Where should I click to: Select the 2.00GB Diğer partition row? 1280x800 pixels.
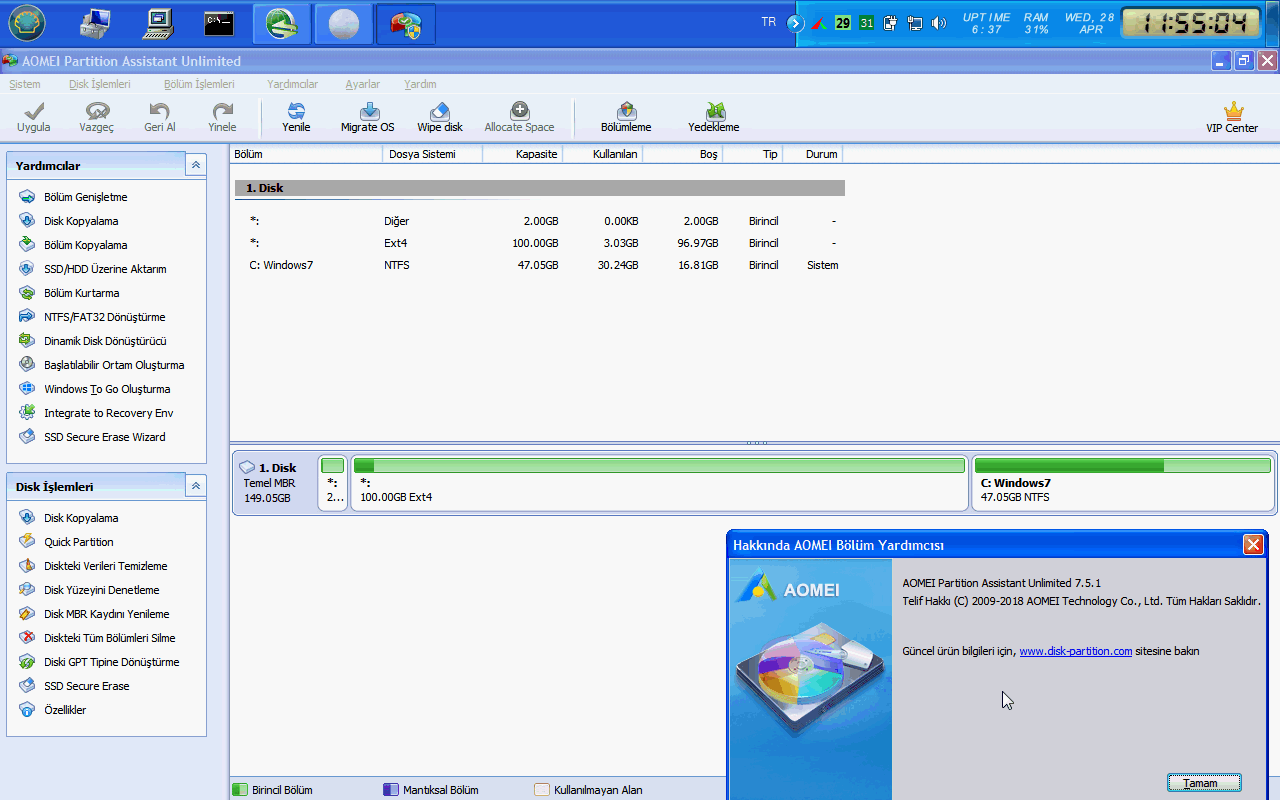540,221
